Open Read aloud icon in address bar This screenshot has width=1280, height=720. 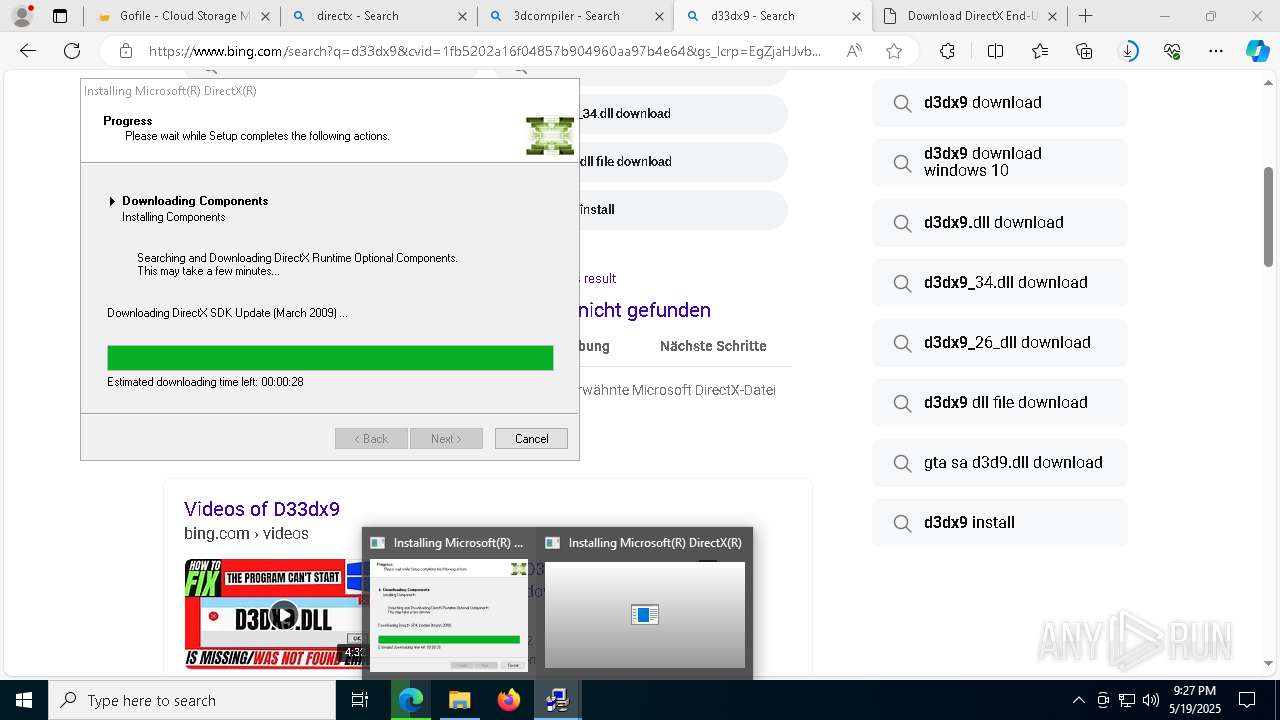pos(854,51)
